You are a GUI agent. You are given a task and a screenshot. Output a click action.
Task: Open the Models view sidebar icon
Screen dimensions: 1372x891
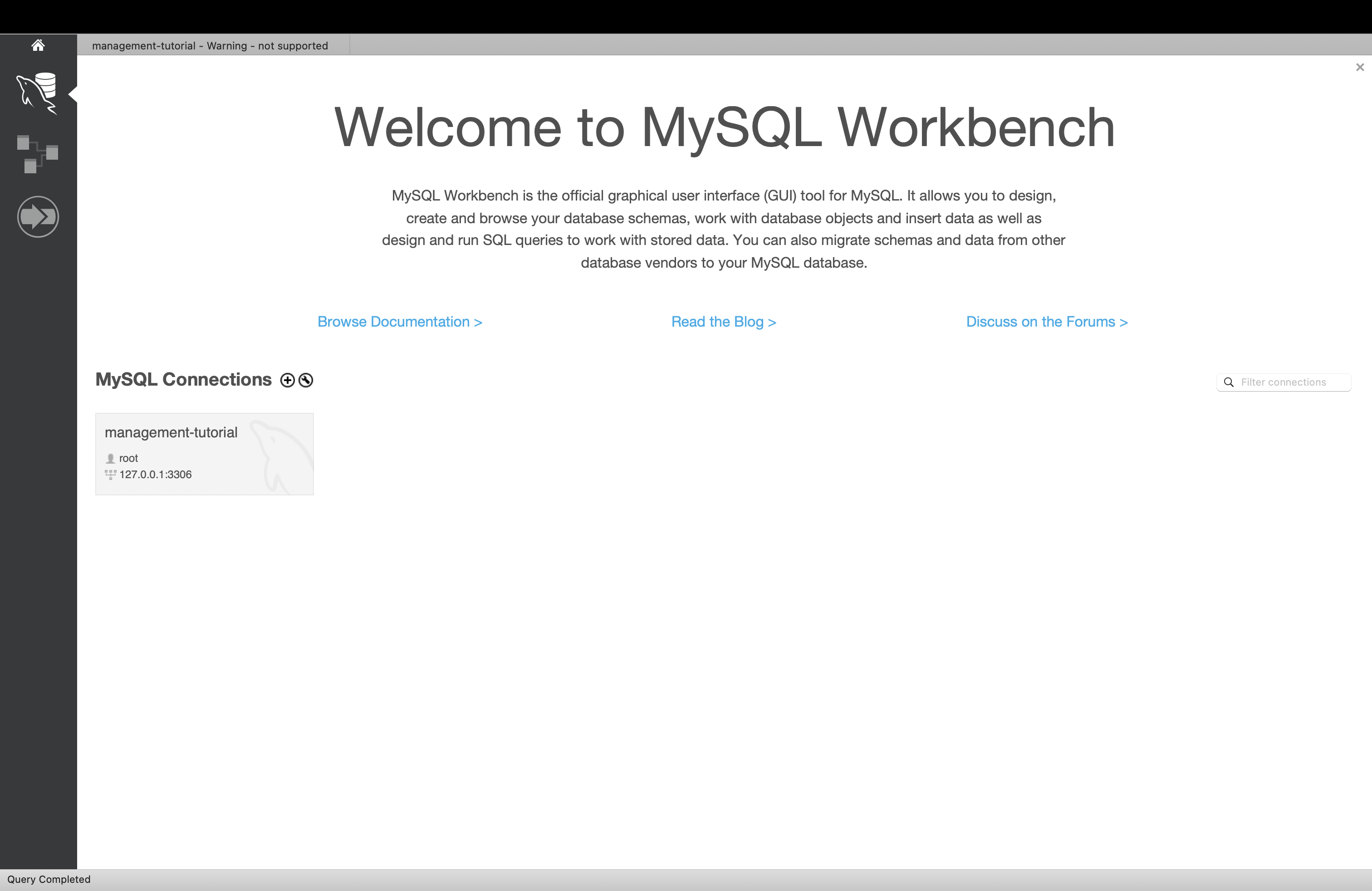(x=38, y=154)
